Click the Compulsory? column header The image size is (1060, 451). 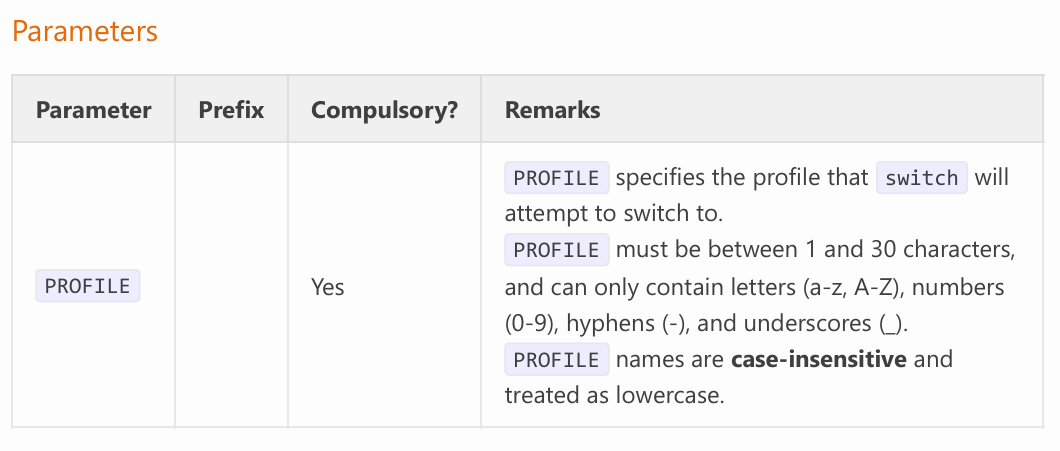[385, 110]
